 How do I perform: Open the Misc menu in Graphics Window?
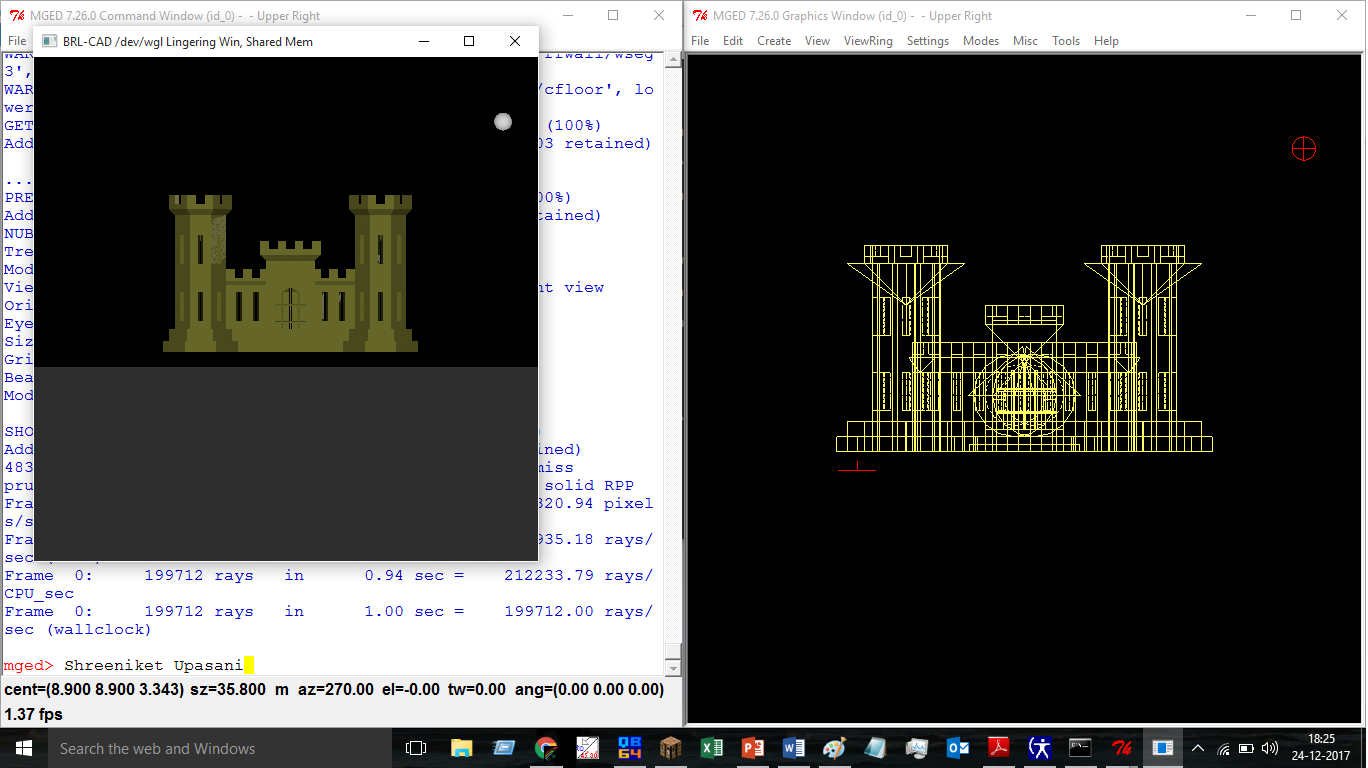(1025, 41)
